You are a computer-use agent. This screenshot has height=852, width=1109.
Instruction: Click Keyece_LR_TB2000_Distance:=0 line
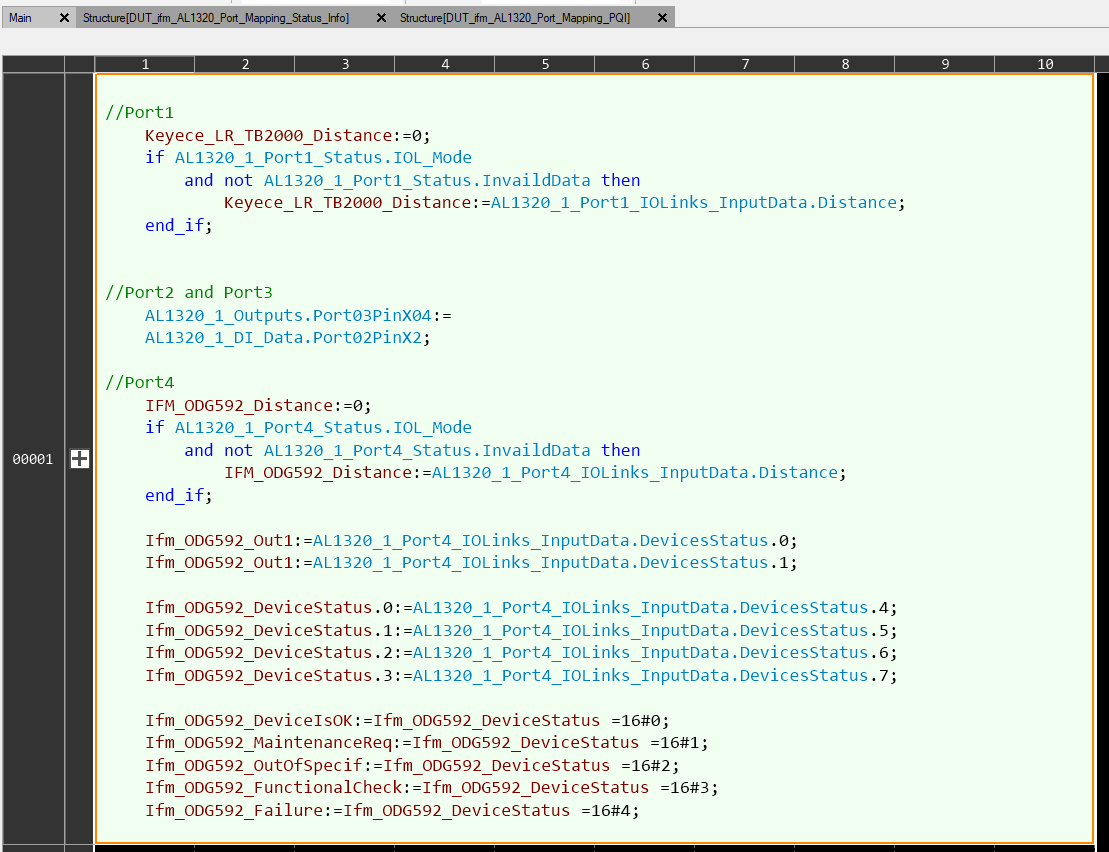[287, 135]
